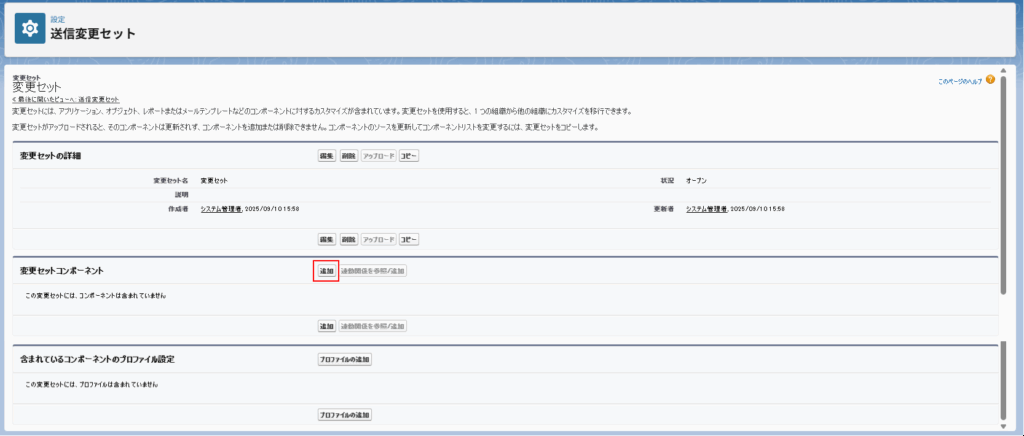Click the upper アップロード button
Image resolution: width=1024 pixels, height=436 pixels.
coord(378,157)
